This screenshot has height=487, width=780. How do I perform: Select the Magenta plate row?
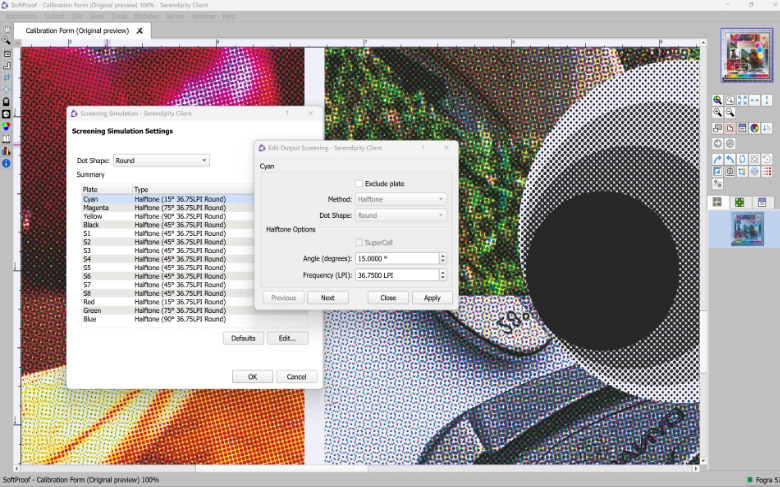click(x=168, y=207)
